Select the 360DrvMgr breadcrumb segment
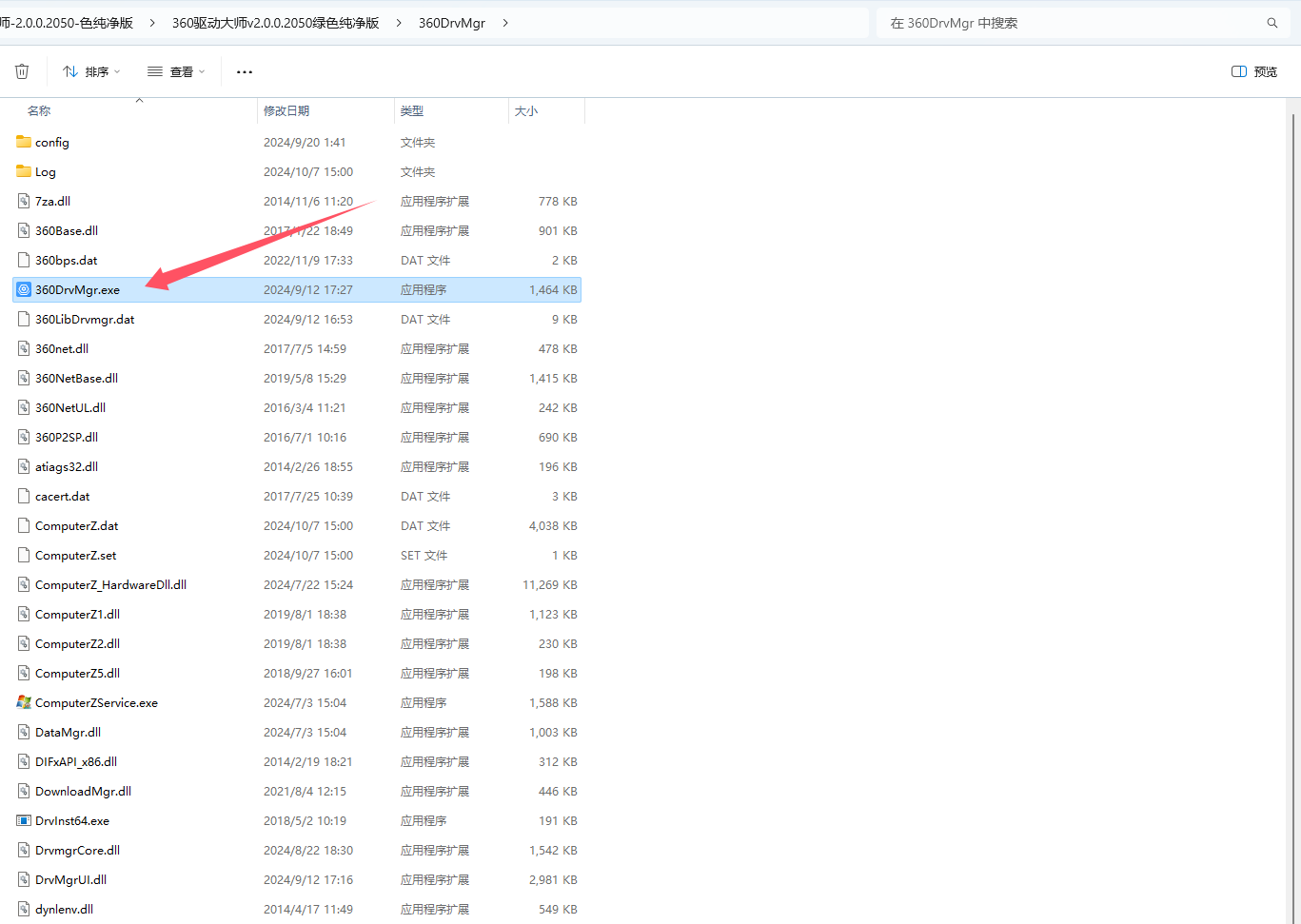This screenshot has width=1301, height=924. pyautogui.click(x=452, y=23)
